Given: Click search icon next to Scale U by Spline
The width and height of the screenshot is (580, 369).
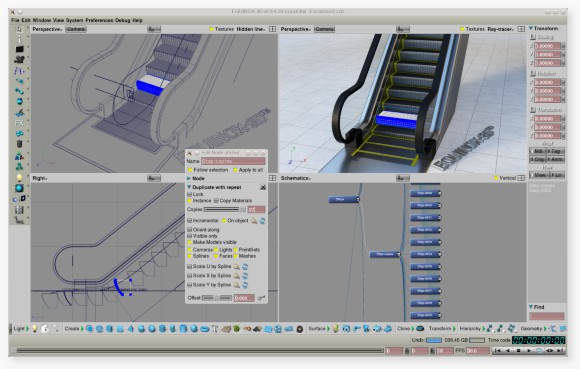Looking at the screenshot, I should 236,267.
